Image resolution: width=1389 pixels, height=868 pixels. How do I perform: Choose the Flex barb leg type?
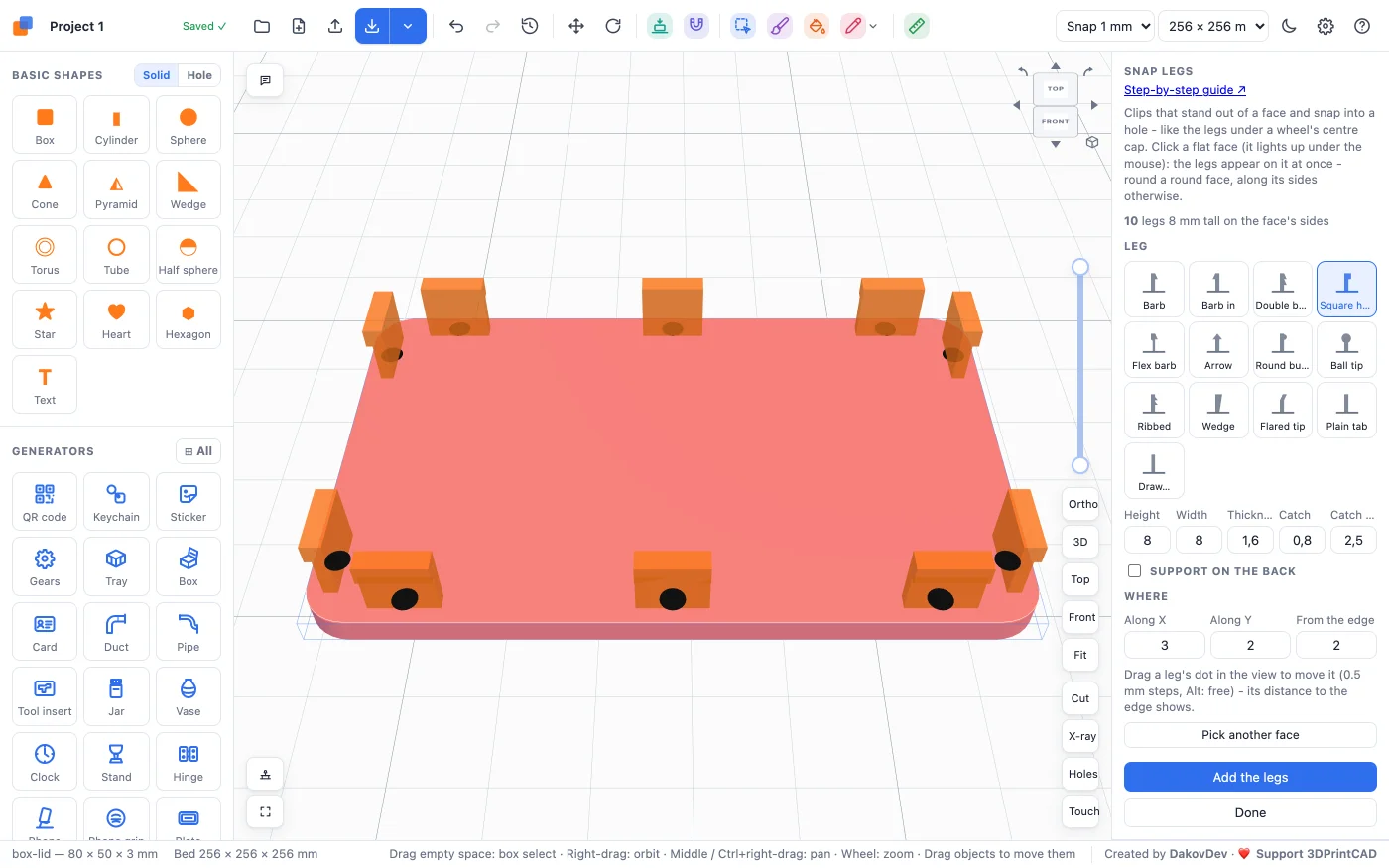coord(1154,350)
